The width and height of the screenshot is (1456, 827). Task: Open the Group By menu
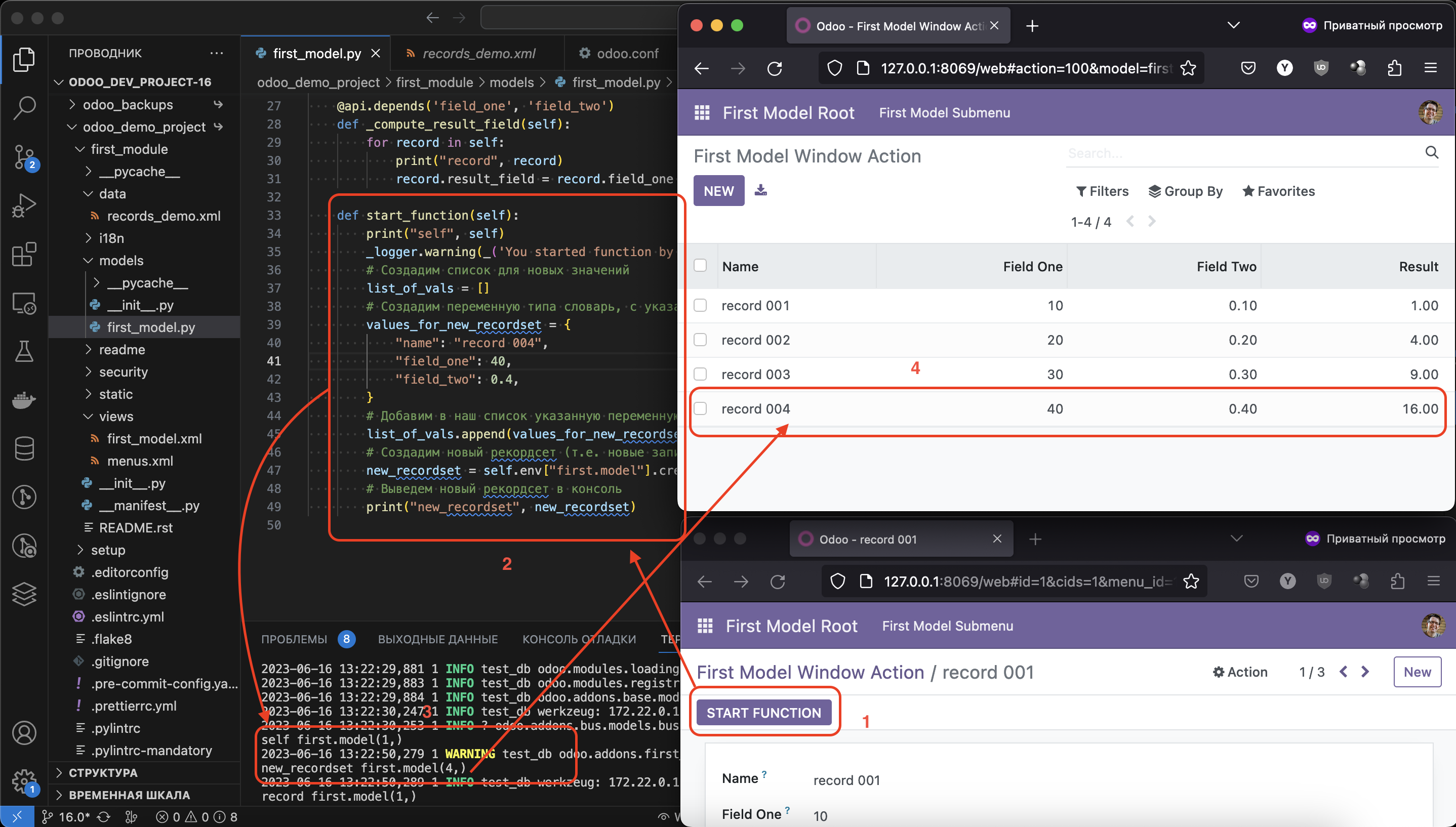point(1185,191)
